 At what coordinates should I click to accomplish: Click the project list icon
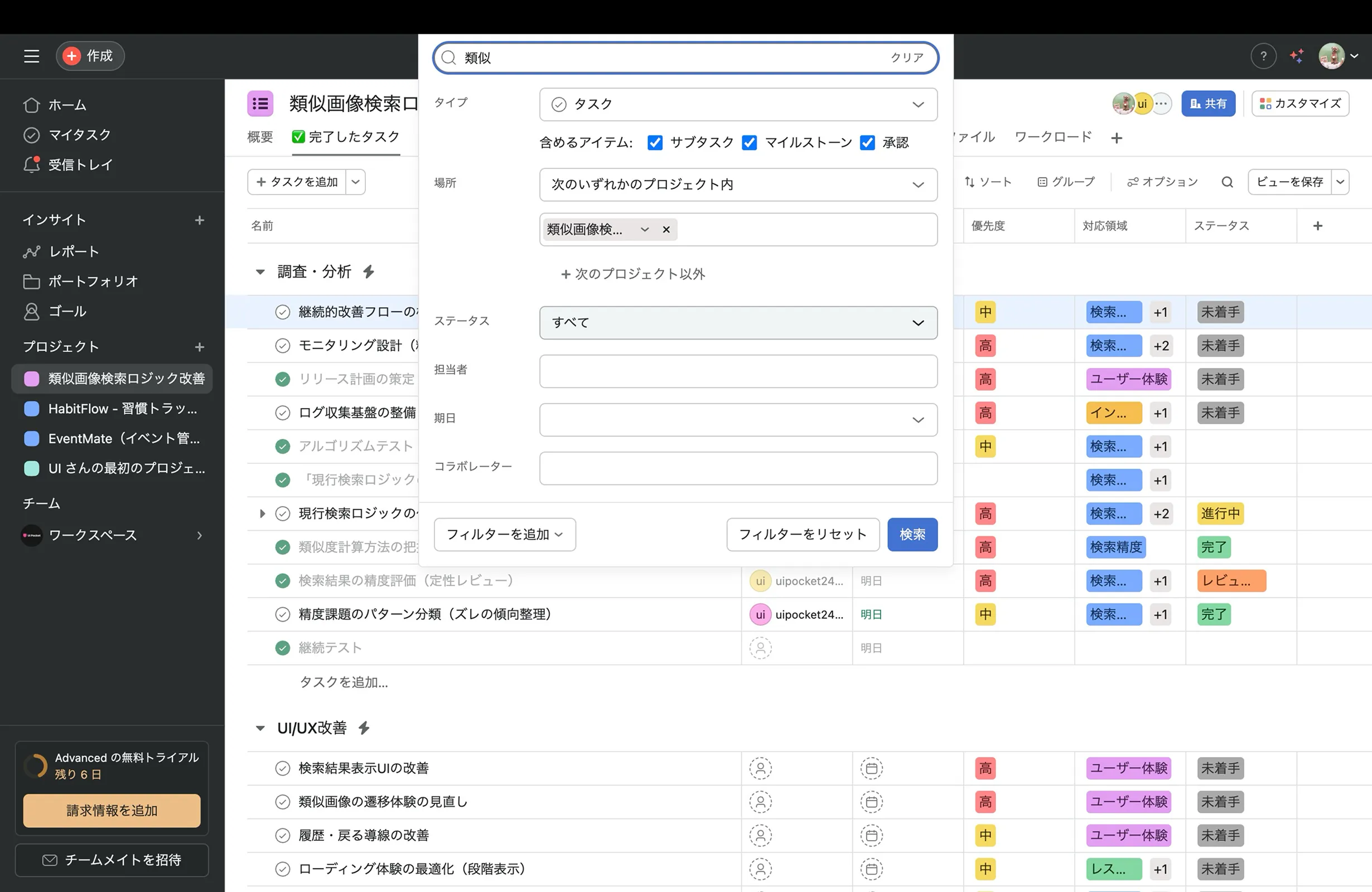260,104
